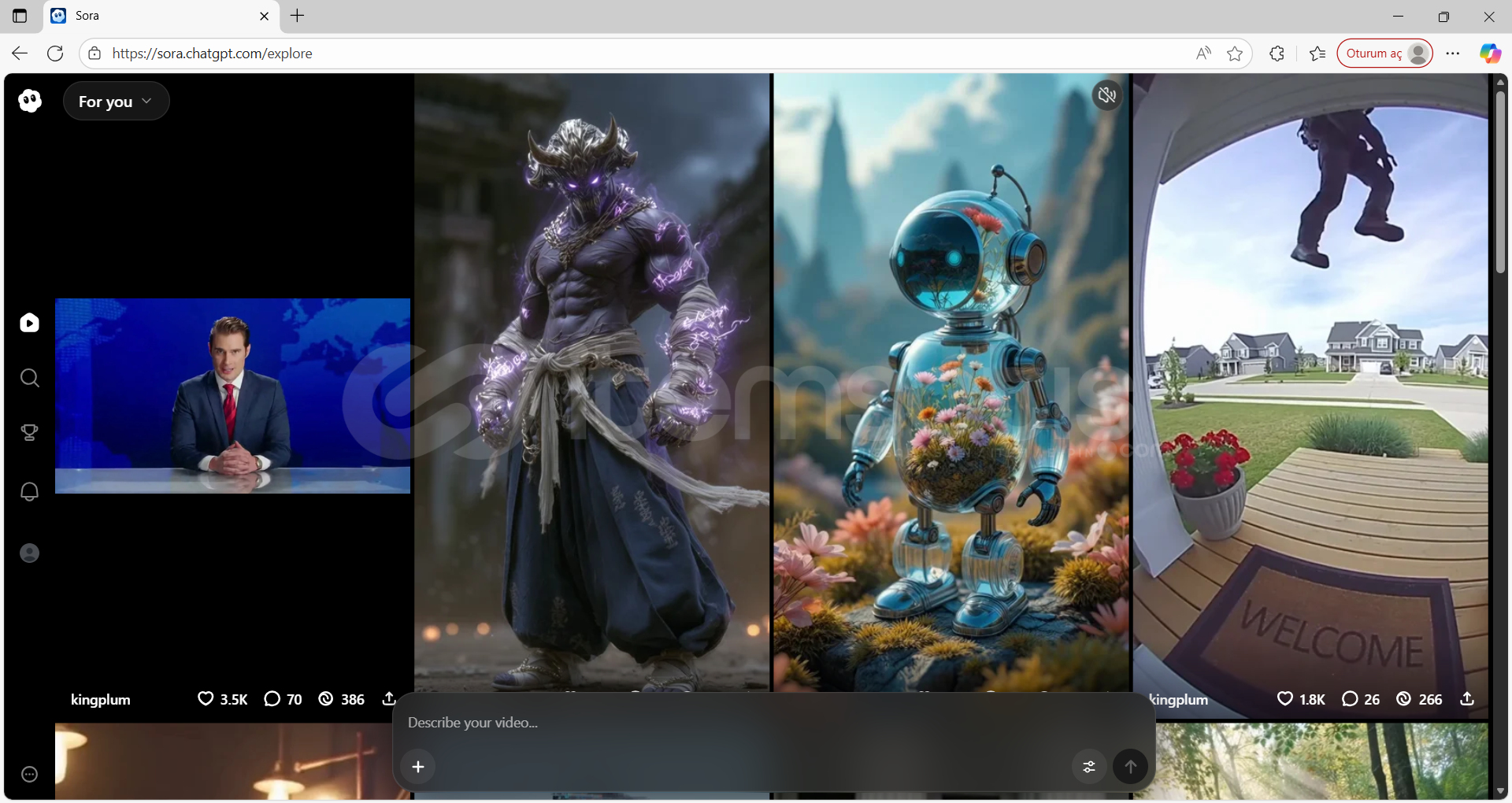Submit prompt with the up arrow button
1512x803 pixels.
(x=1130, y=767)
